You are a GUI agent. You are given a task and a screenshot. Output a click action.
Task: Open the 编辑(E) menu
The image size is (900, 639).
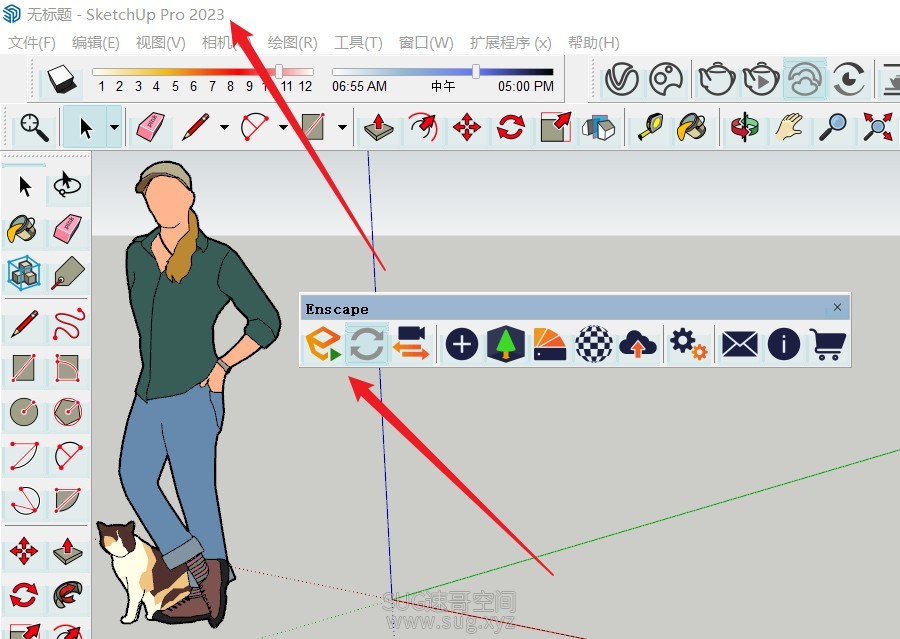click(95, 42)
